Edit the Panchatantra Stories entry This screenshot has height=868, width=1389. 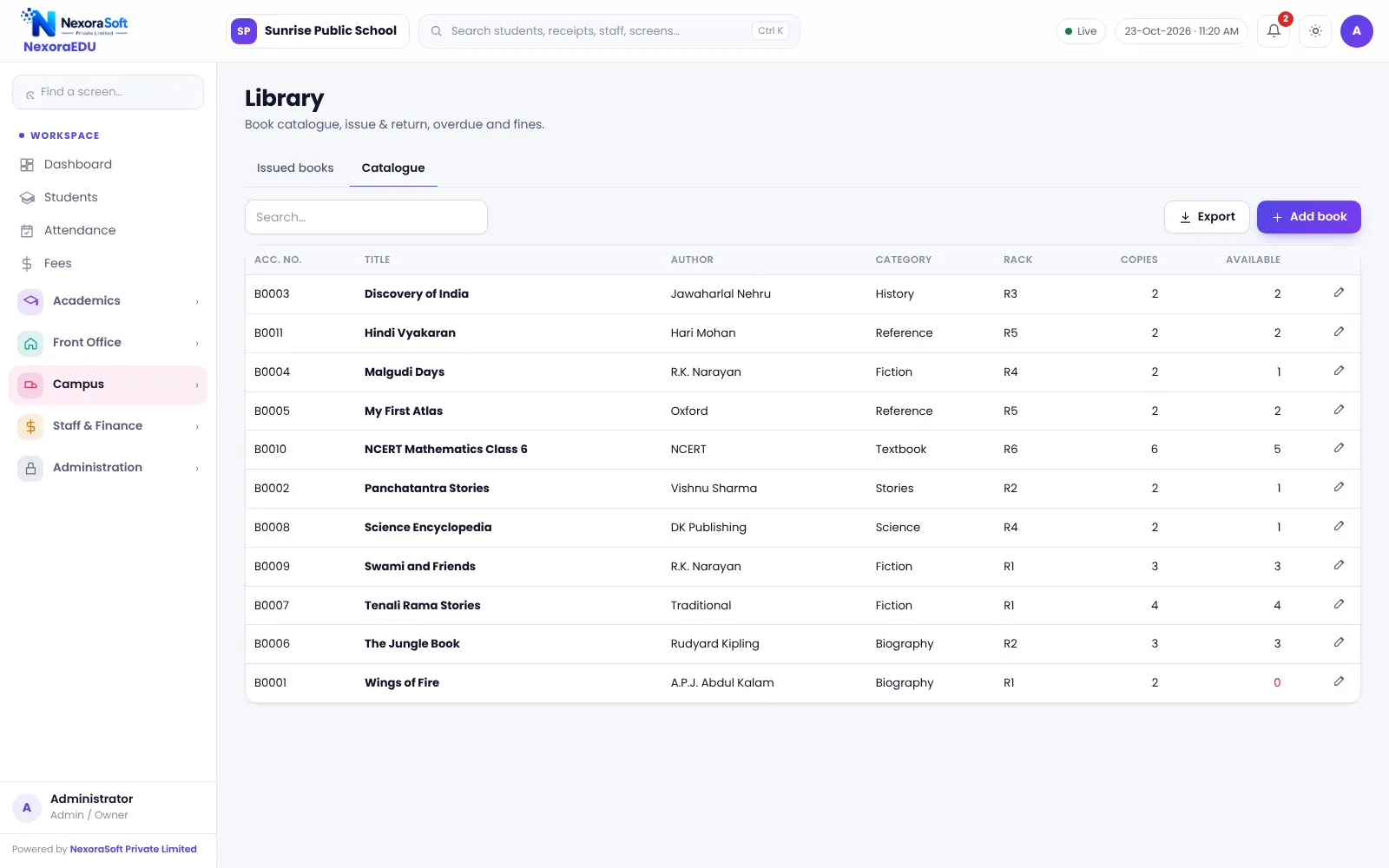coord(1339,488)
